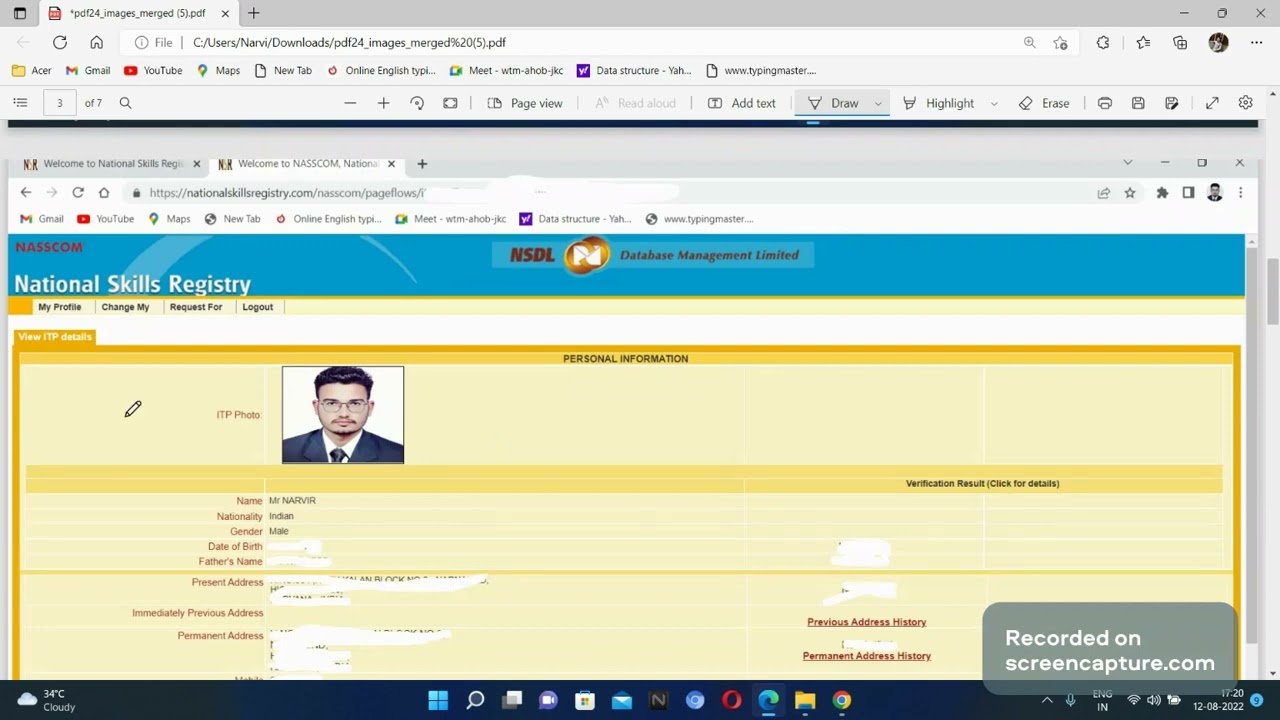Refresh the Edge page

point(60,43)
